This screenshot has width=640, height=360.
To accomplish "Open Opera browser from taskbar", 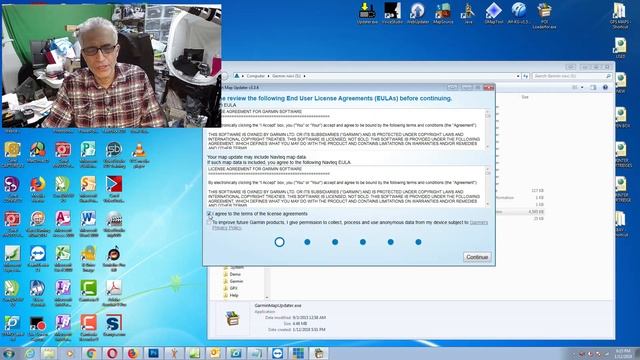I will [x=112, y=353].
